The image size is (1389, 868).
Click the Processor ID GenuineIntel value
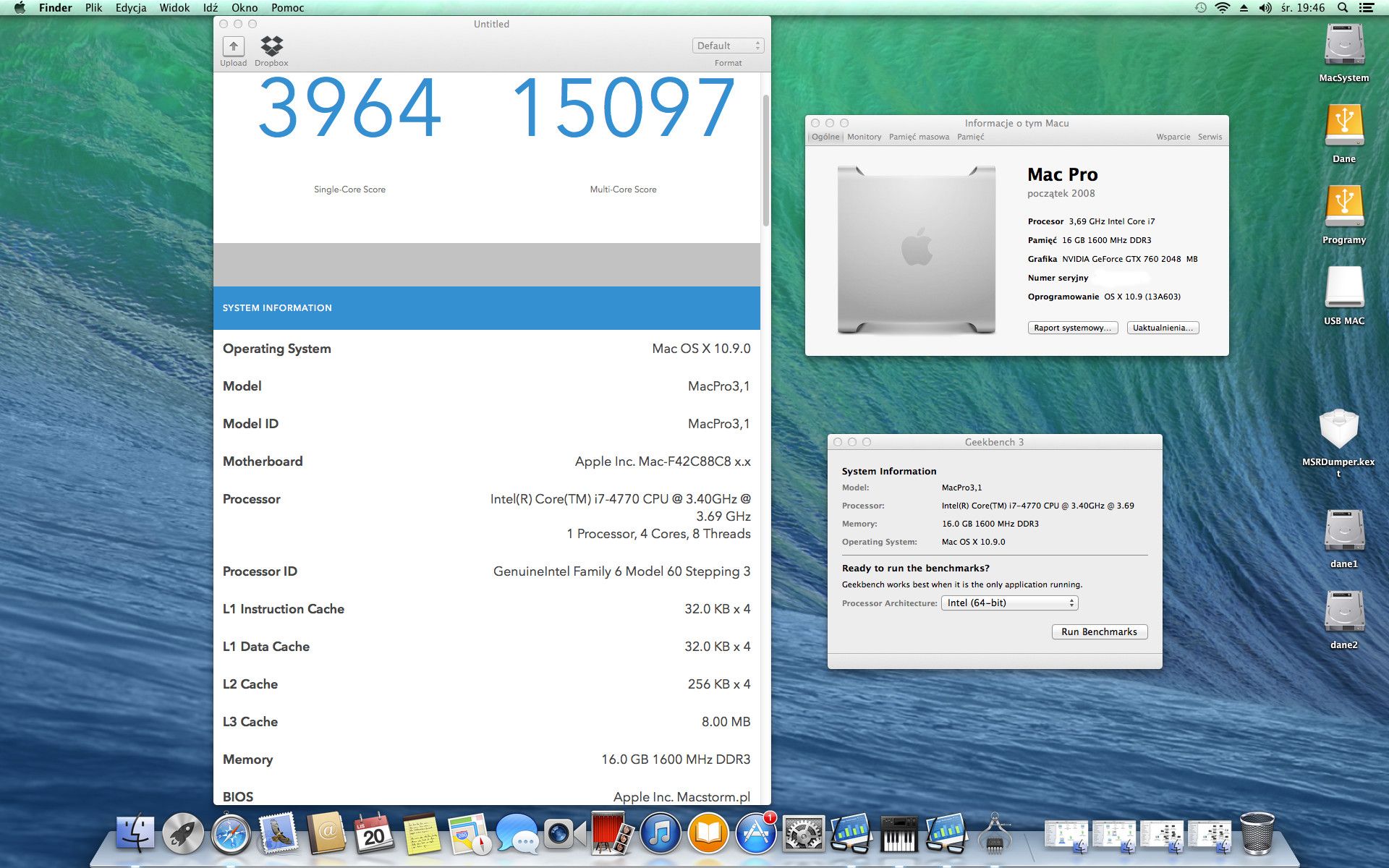point(621,571)
